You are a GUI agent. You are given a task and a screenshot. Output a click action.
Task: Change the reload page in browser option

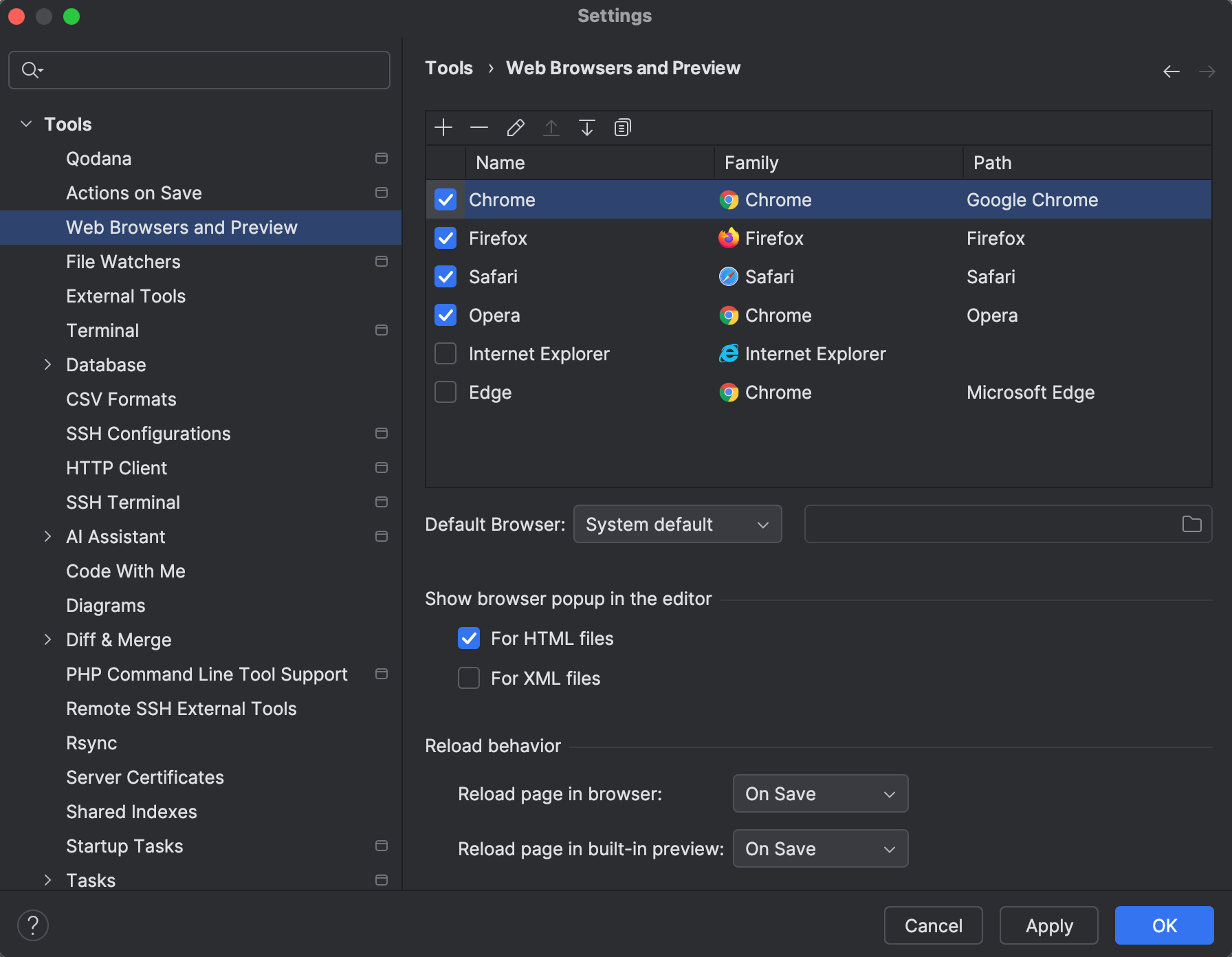pos(819,793)
